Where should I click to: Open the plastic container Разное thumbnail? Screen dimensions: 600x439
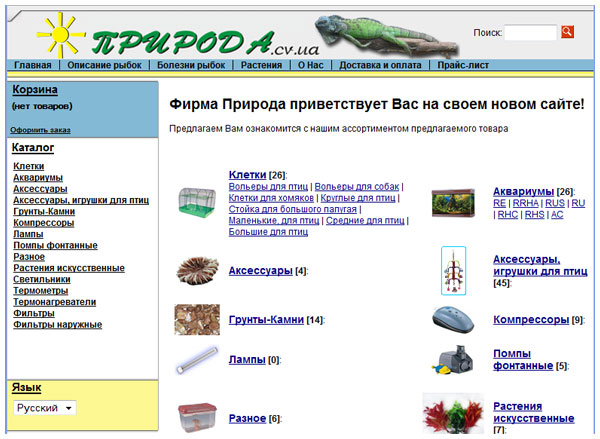pyautogui.click(x=197, y=418)
